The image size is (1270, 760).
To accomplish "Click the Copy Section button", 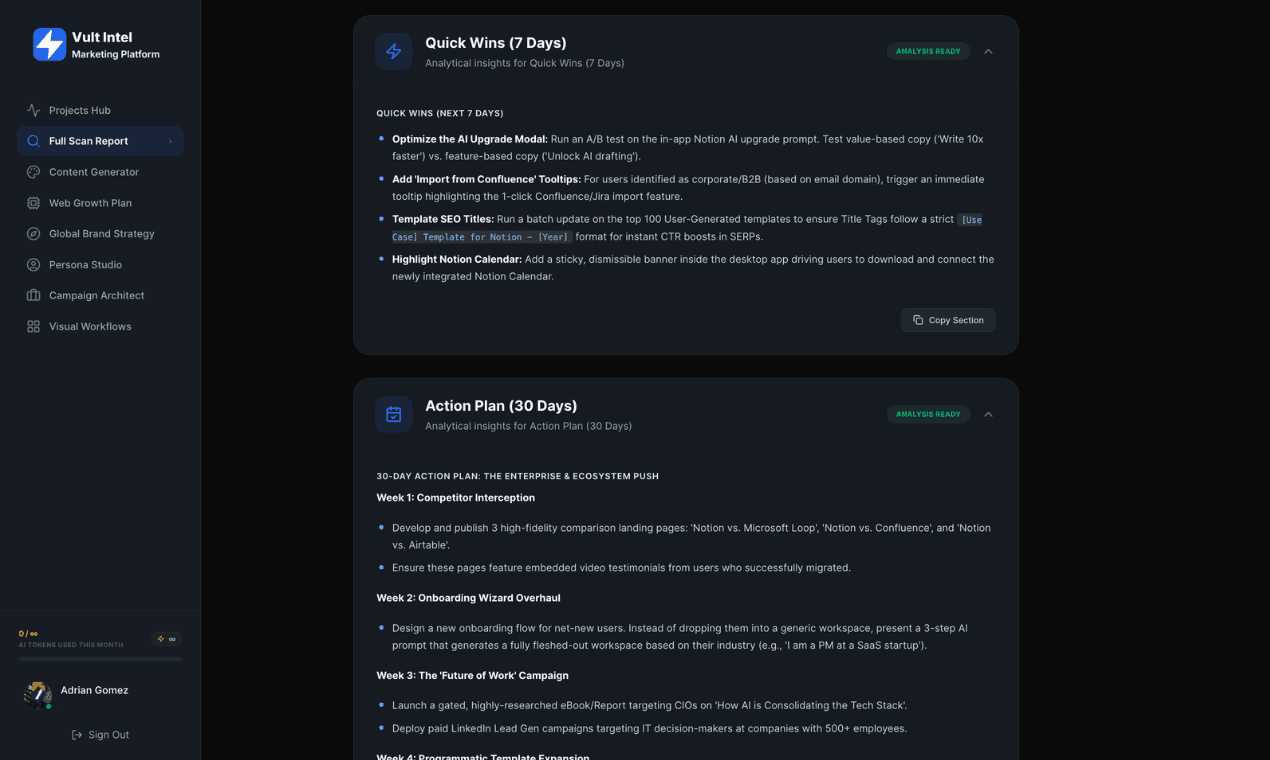I will click(x=947, y=320).
